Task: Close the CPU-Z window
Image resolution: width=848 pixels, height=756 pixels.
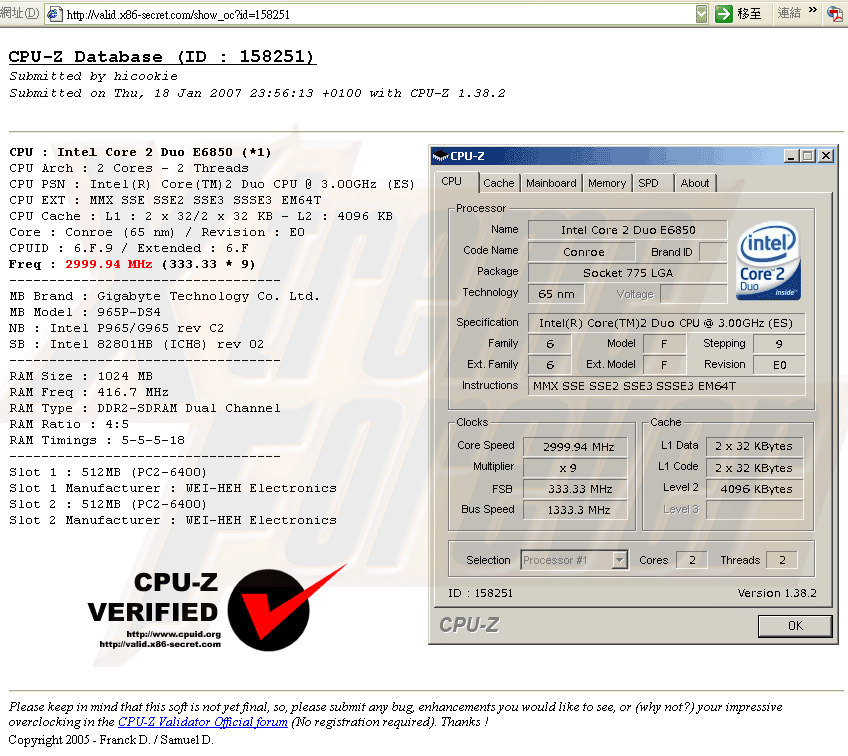Action: [x=826, y=156]
